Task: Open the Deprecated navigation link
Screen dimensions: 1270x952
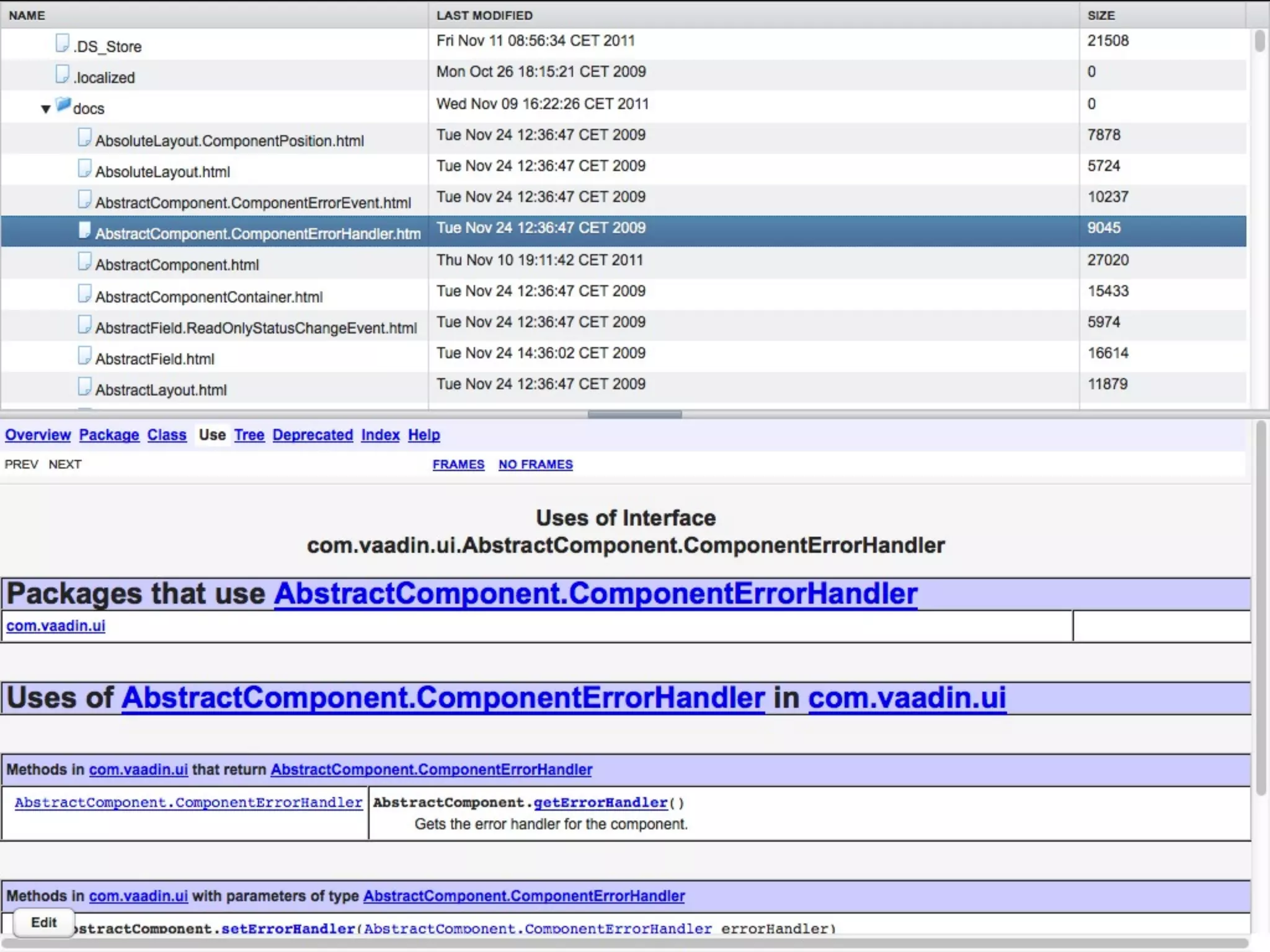Action: (313, 435)
